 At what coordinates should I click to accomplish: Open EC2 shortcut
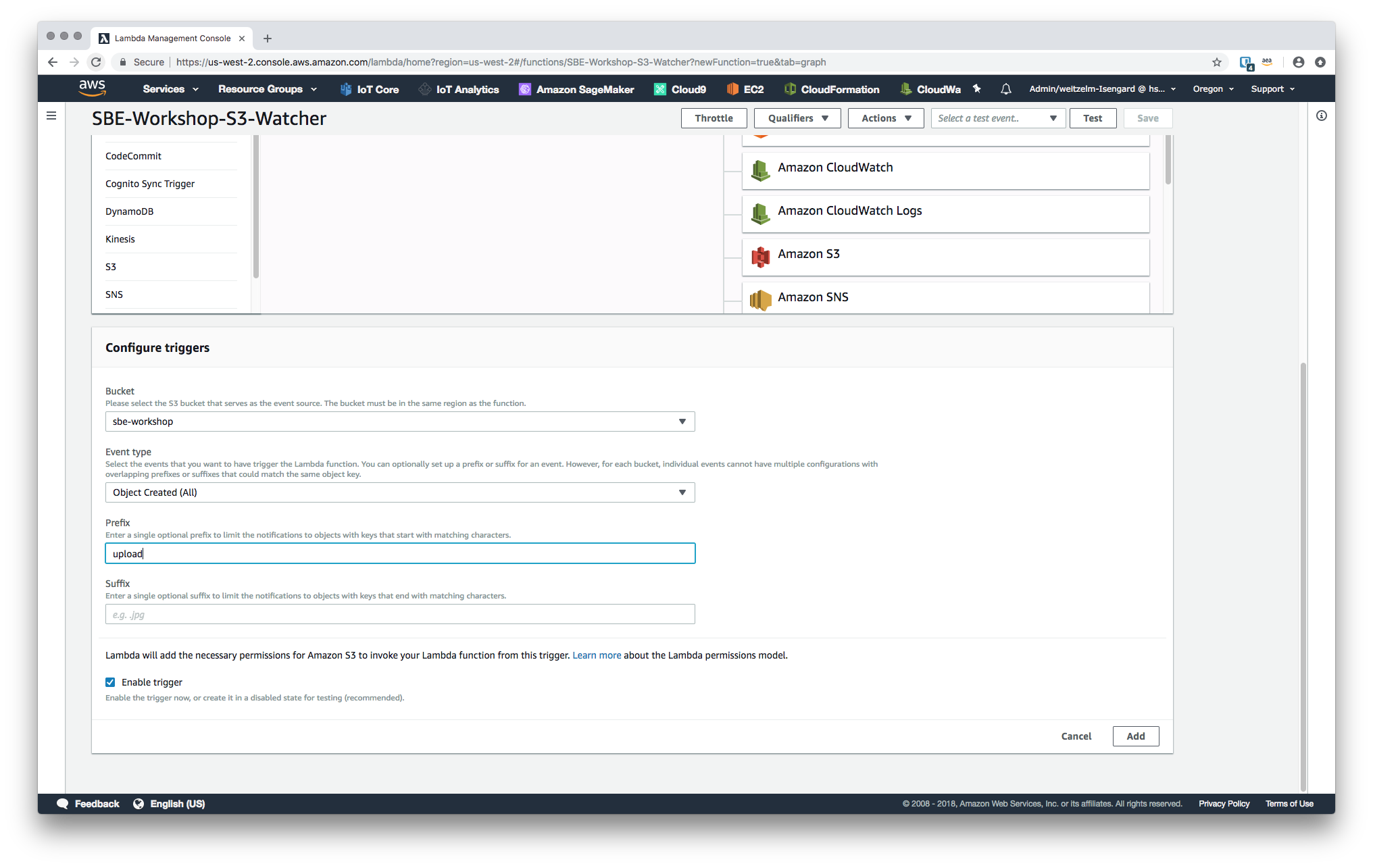pos(745,89)
